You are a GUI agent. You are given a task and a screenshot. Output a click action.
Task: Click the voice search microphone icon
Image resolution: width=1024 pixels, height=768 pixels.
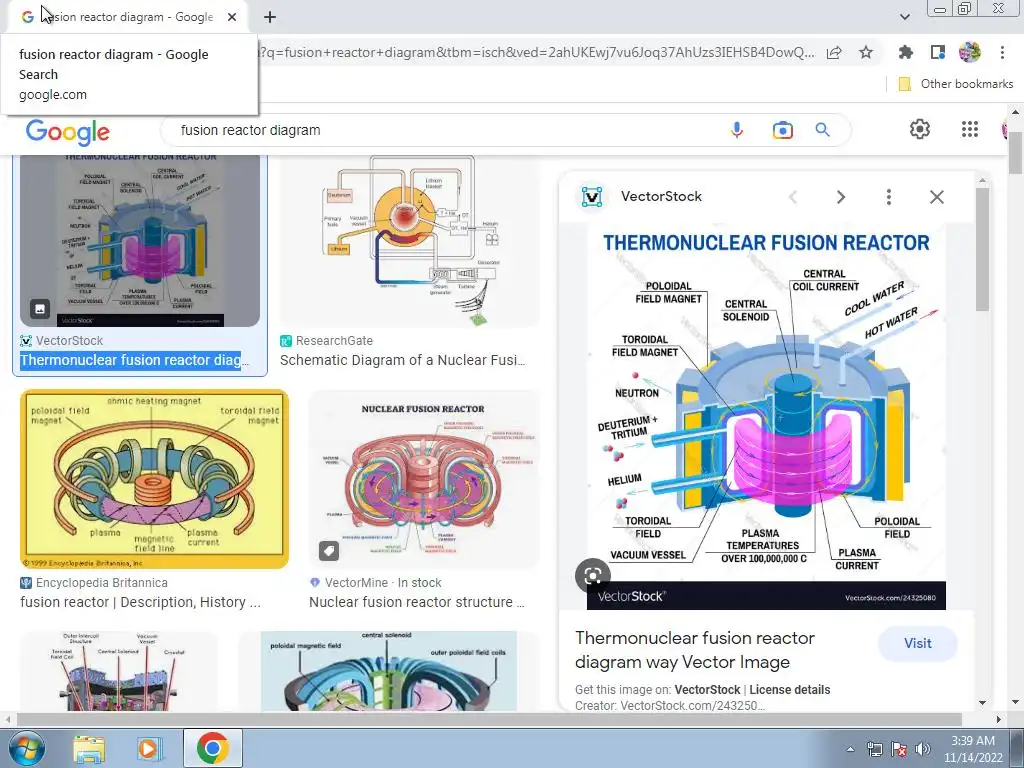pos(737,130)
